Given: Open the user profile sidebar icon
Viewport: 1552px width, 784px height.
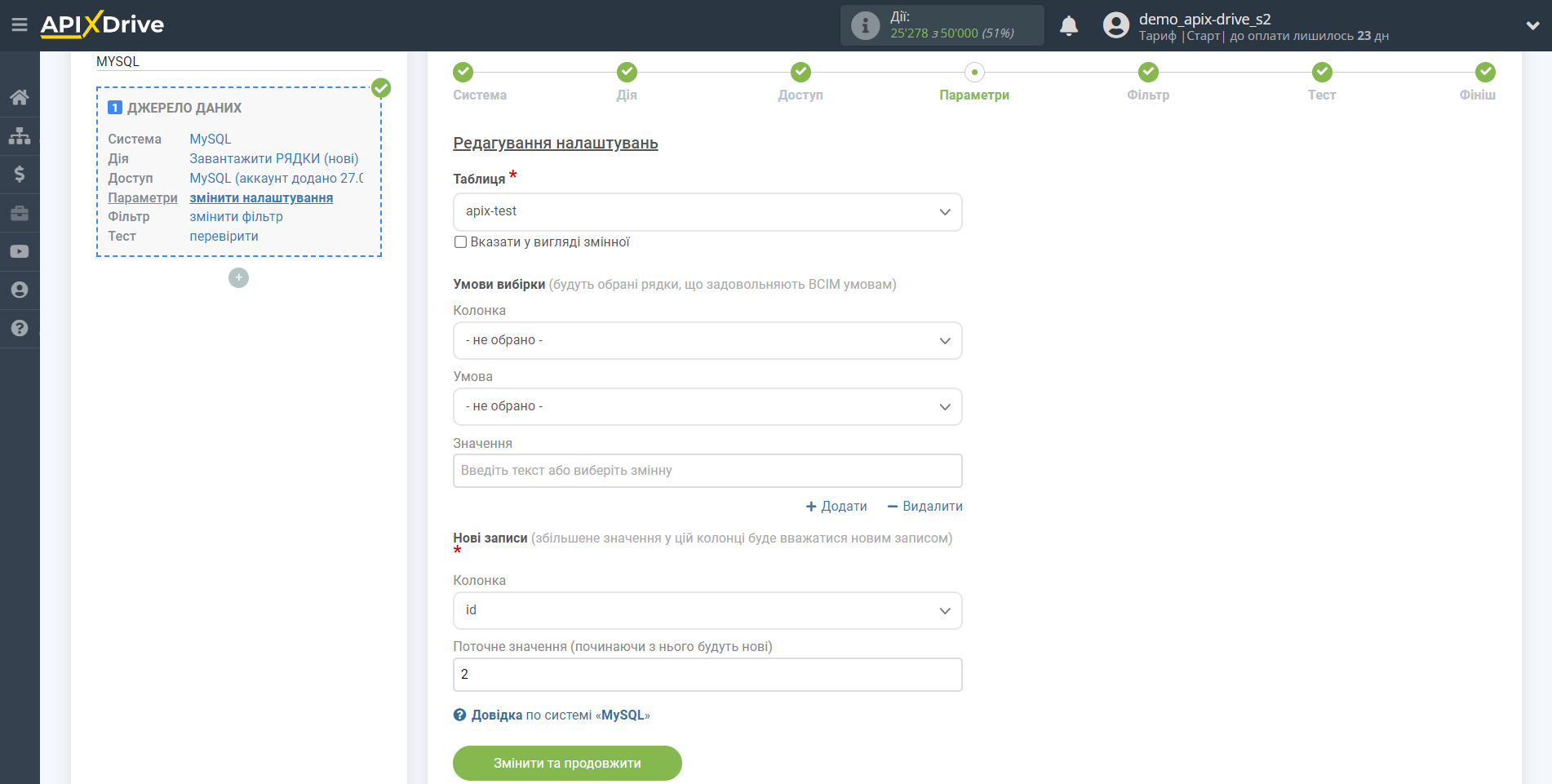Looking at the screenshot, I should (20, 290).
